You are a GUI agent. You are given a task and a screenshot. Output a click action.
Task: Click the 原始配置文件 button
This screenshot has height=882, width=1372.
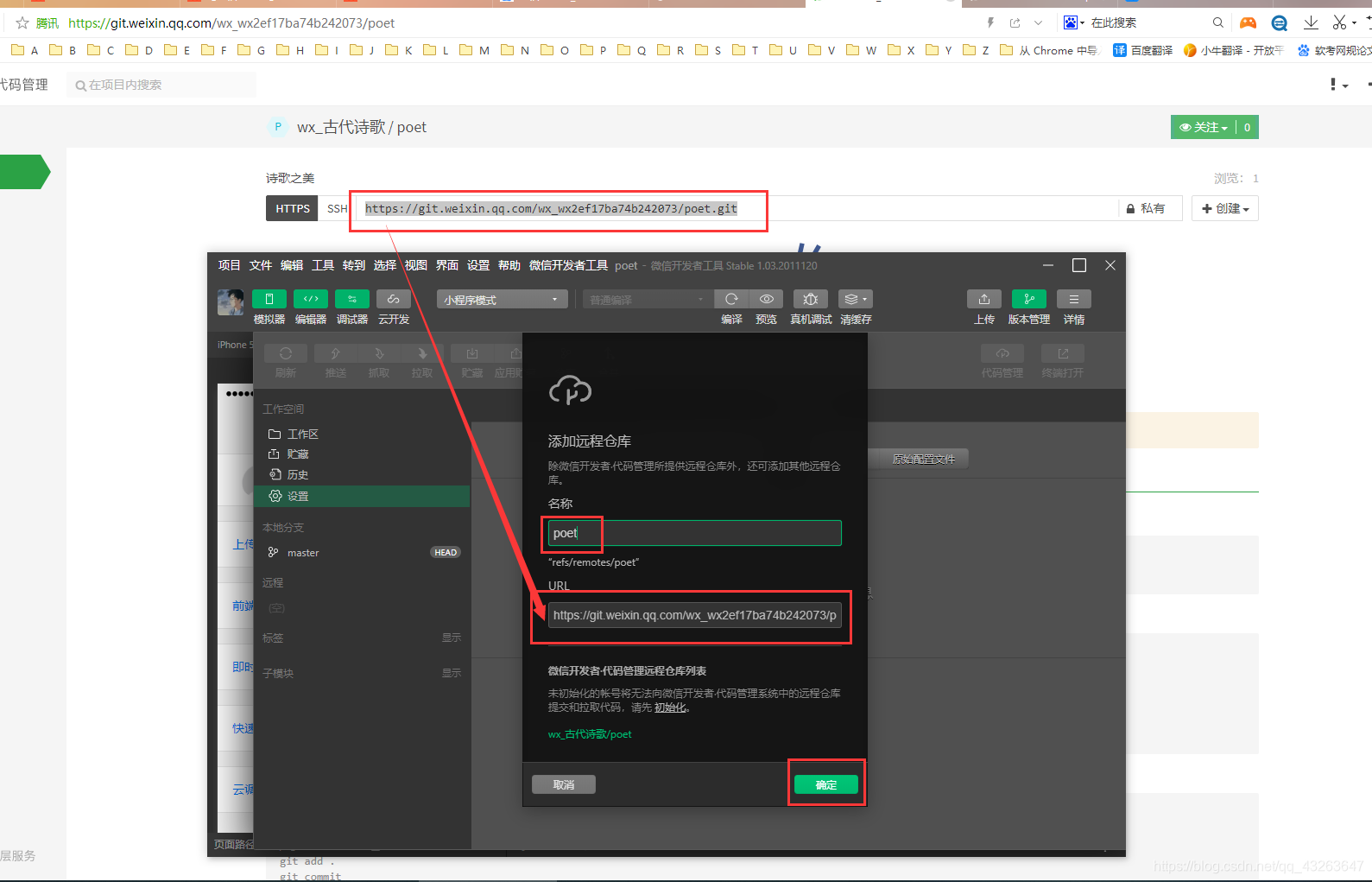pos(923,459)
